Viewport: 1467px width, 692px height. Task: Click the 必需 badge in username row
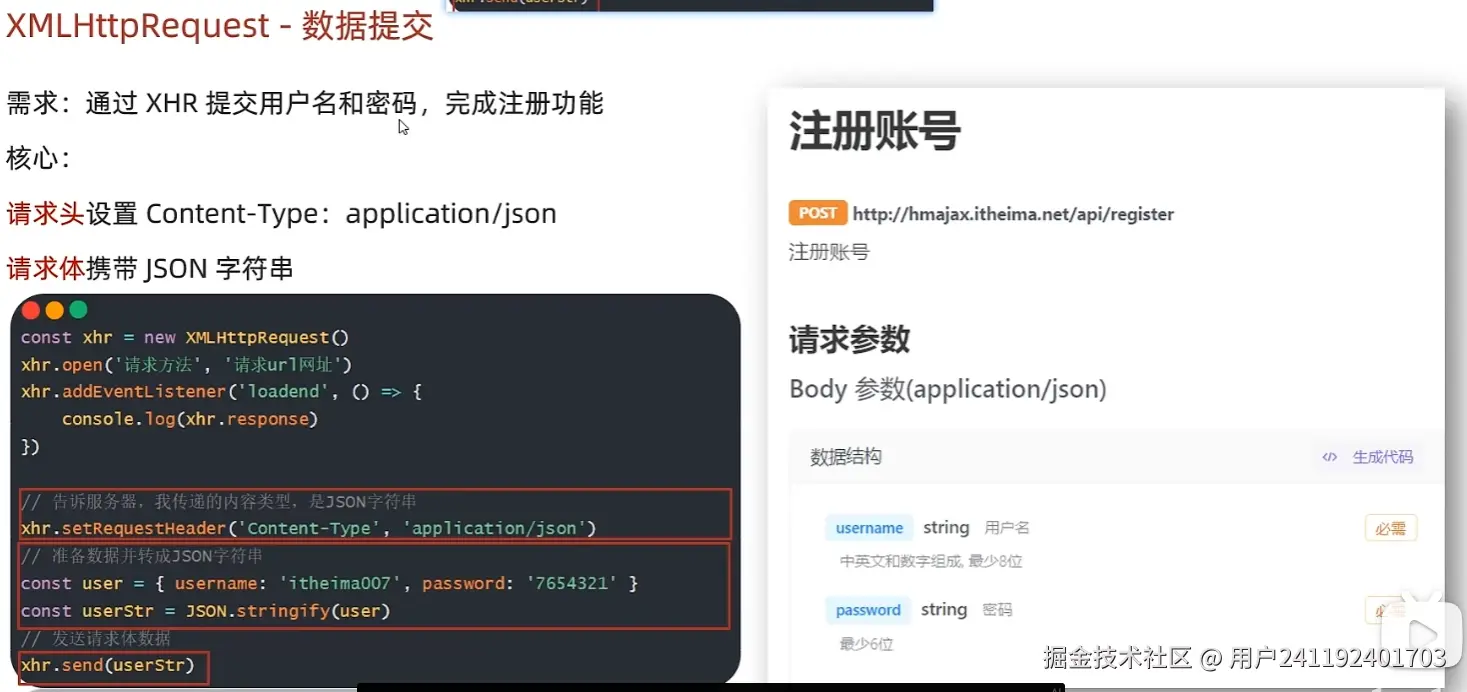coord(1390,529)
